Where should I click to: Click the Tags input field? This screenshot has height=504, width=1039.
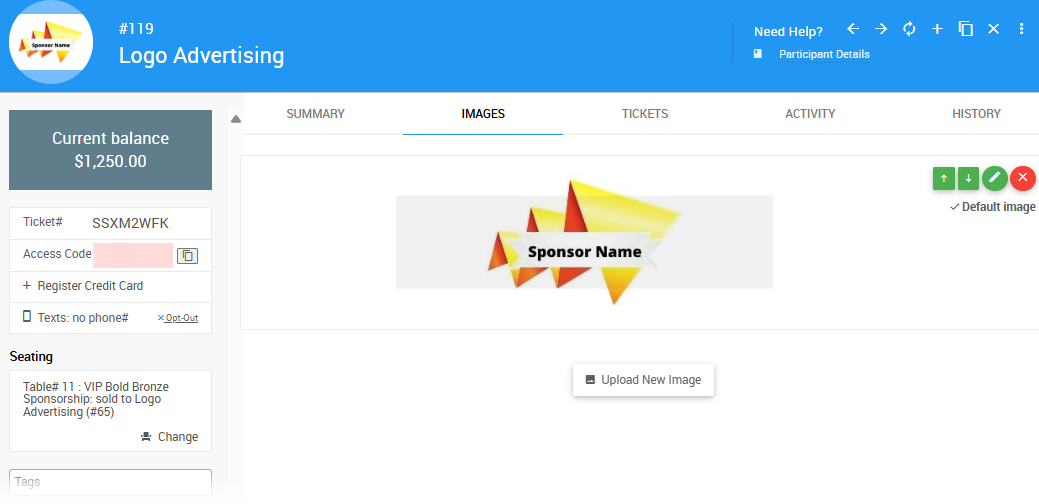pos(110,482)
